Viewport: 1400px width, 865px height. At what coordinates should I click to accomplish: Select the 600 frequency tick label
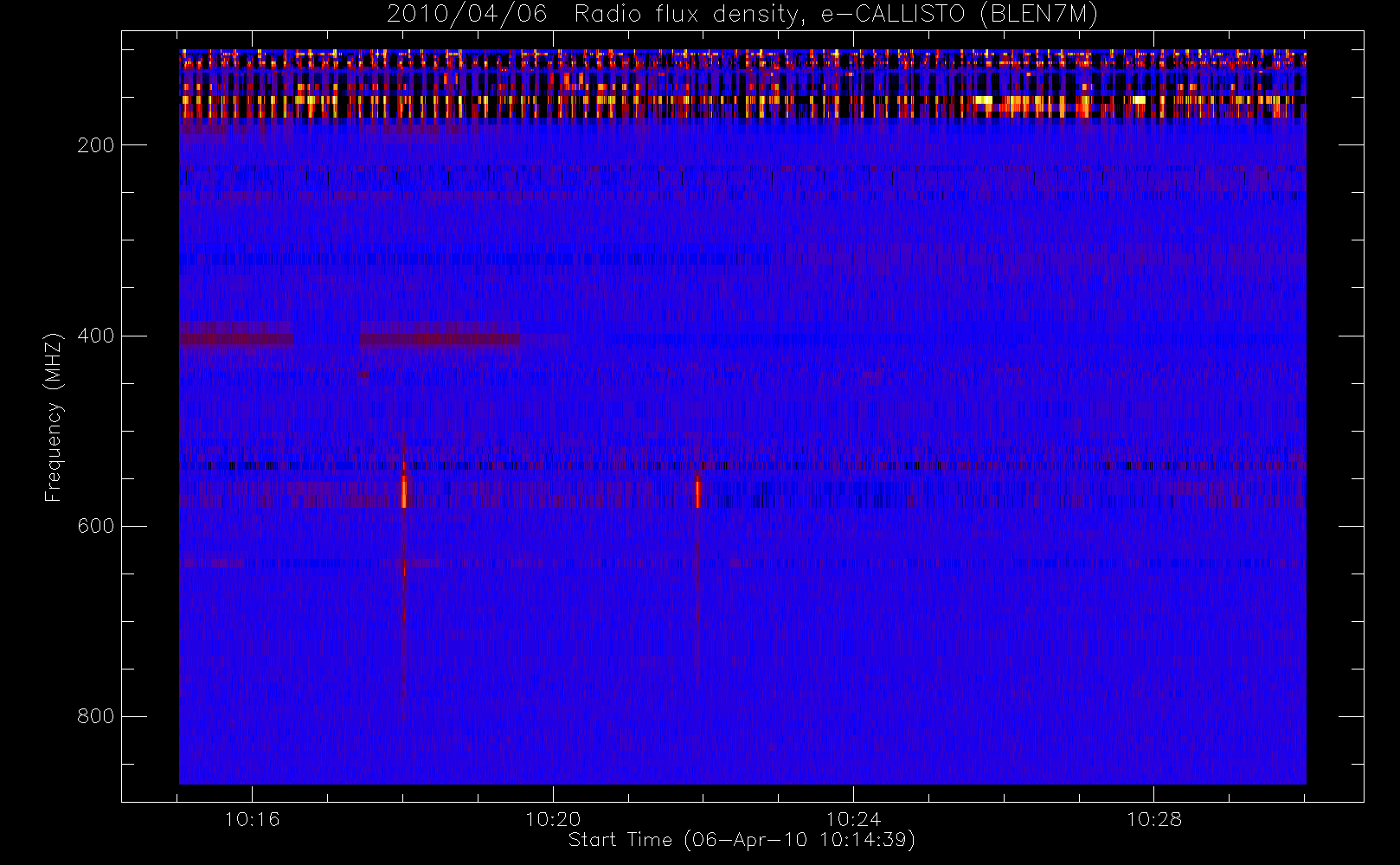pyautogui.click(x=95, y=526)
